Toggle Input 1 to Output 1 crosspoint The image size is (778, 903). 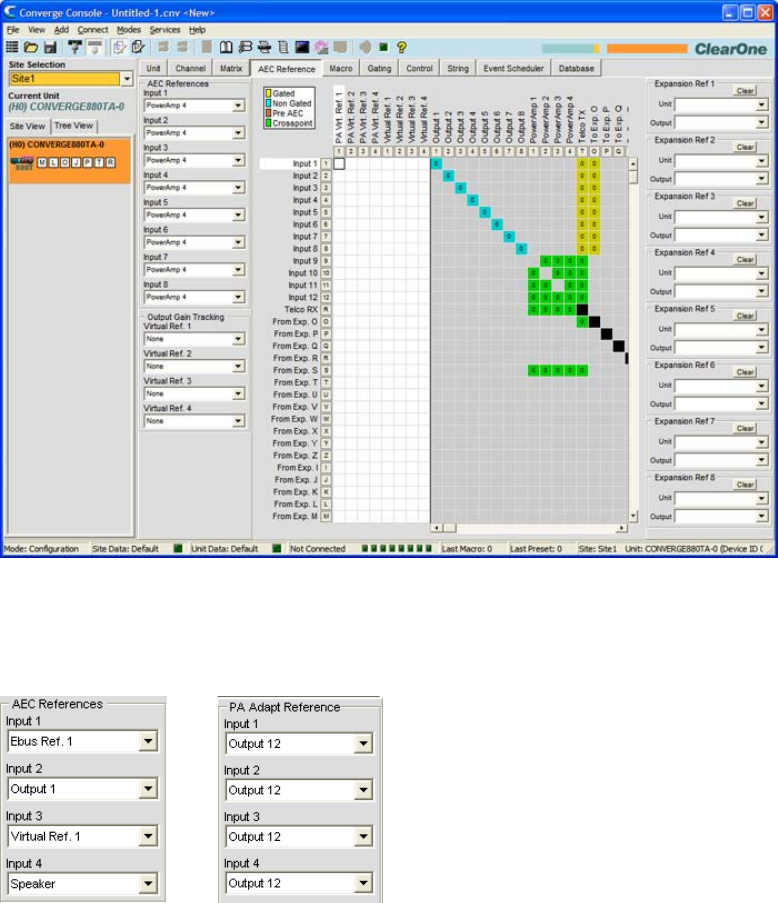coord(436,164)
